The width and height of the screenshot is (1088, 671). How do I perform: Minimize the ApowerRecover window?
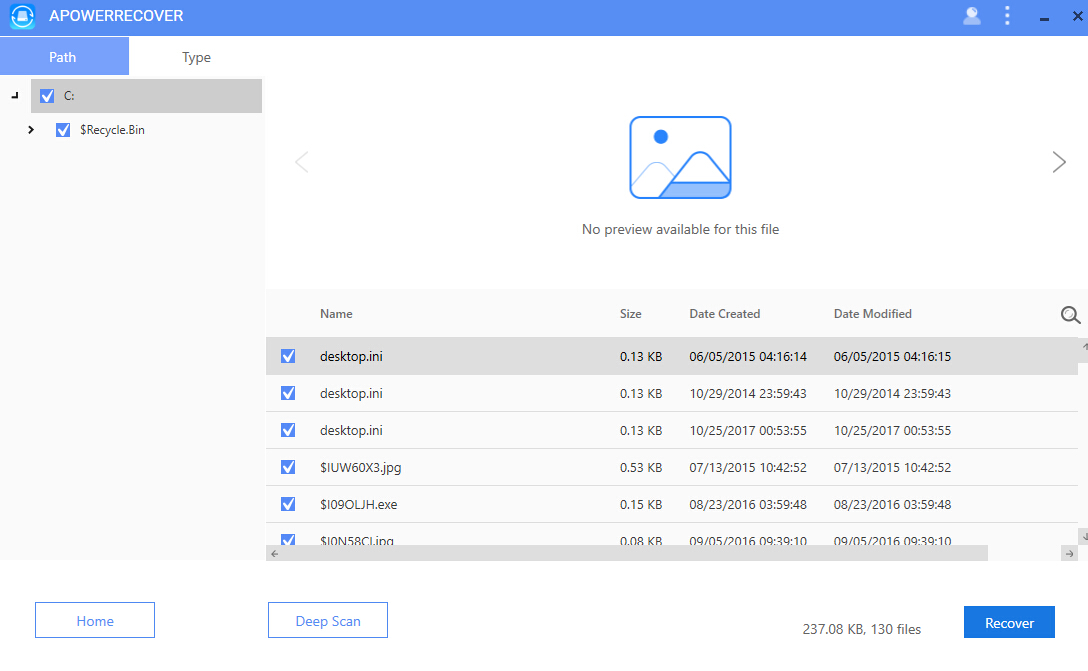[1044, 19]
